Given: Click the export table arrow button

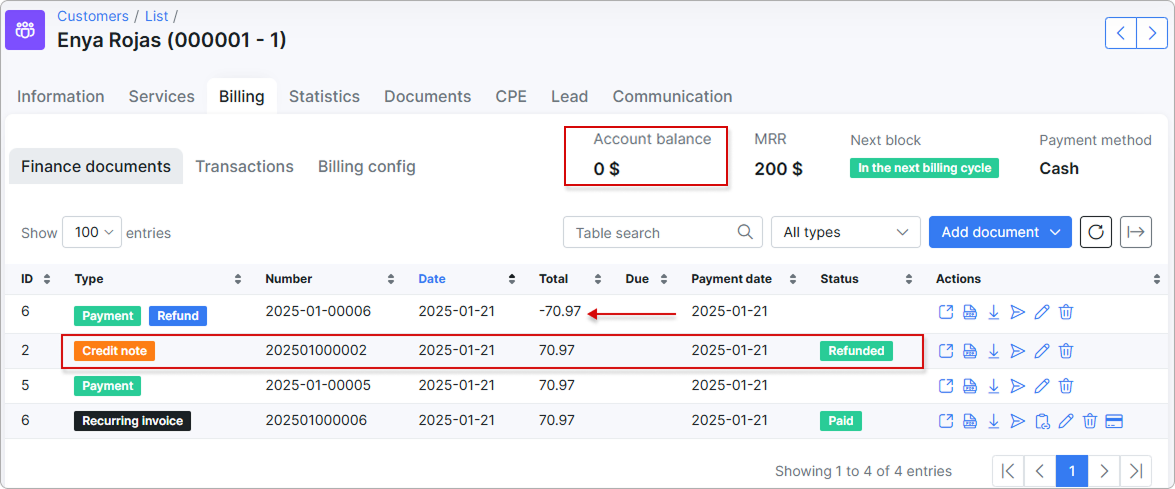Looking at the screenshot, I should pos(1135,232).
